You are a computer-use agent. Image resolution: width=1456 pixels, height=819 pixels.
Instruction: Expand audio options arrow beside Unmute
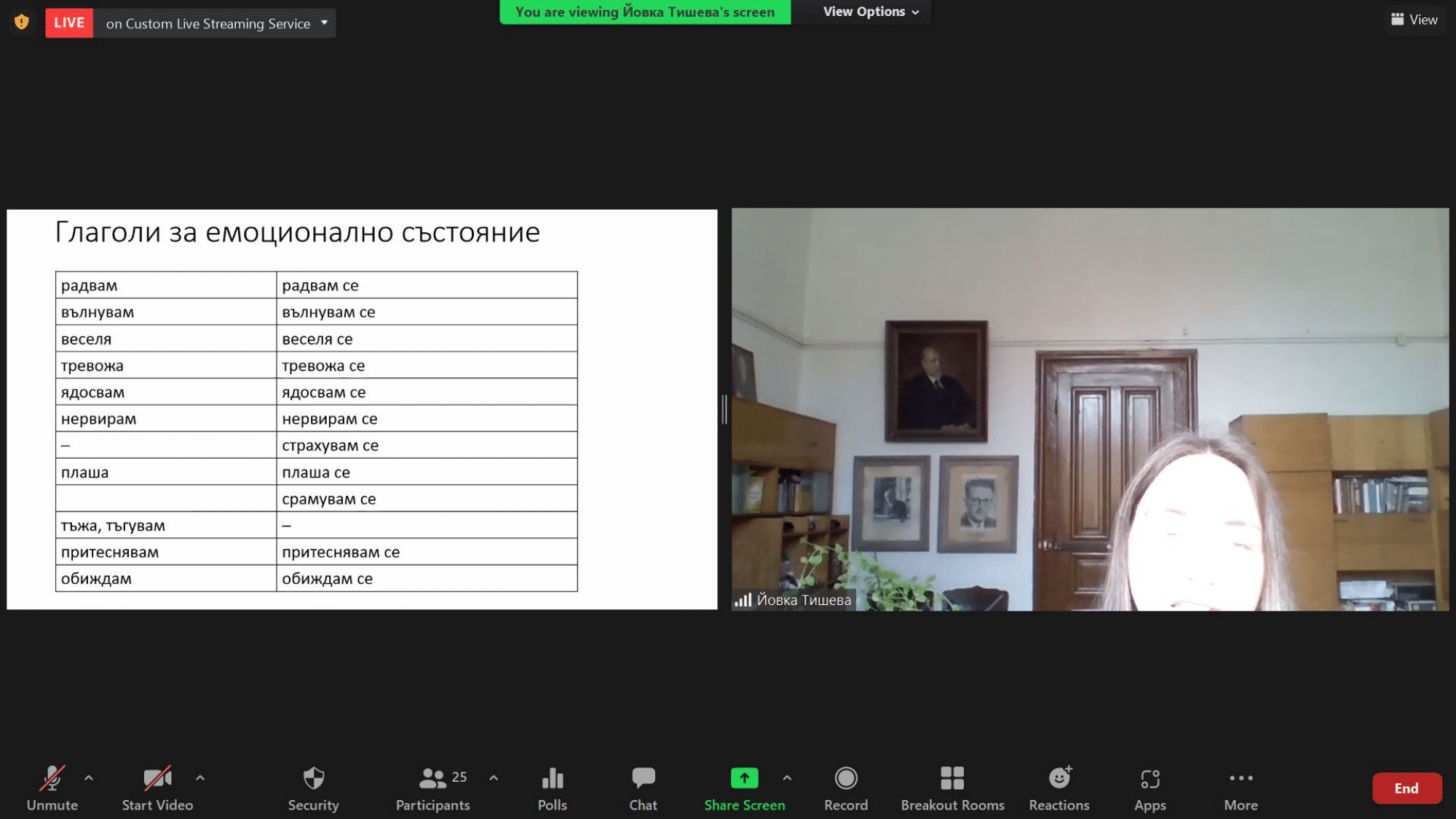(89, 778)
